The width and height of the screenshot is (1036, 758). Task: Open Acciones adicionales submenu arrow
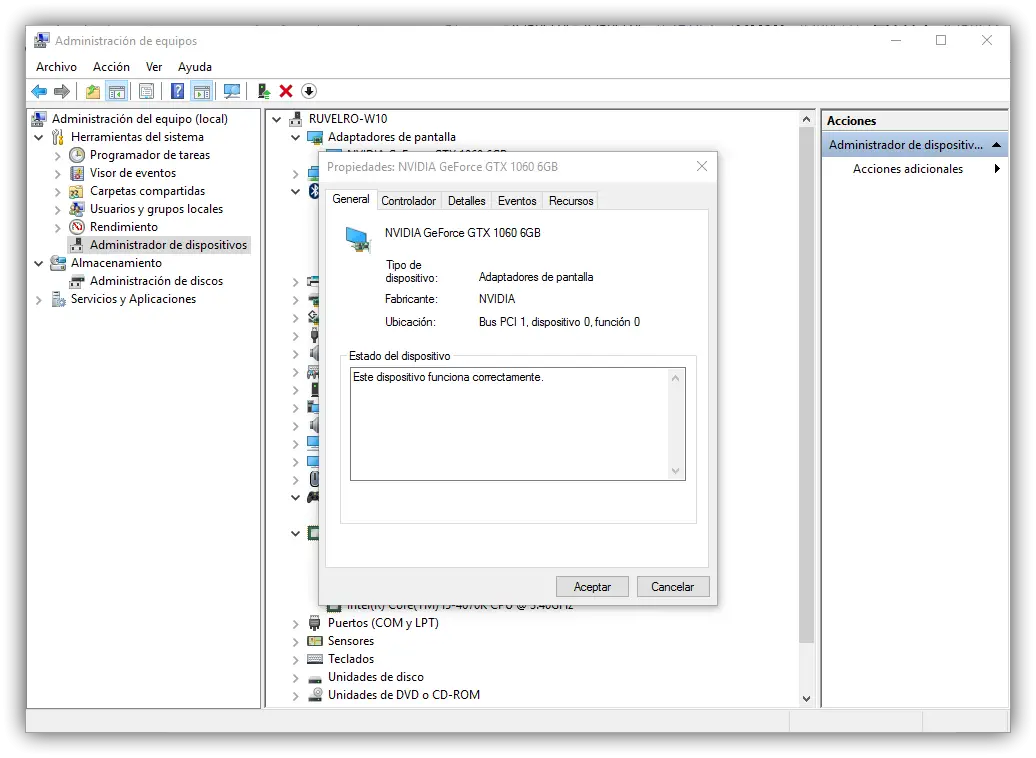click(997, 169)
